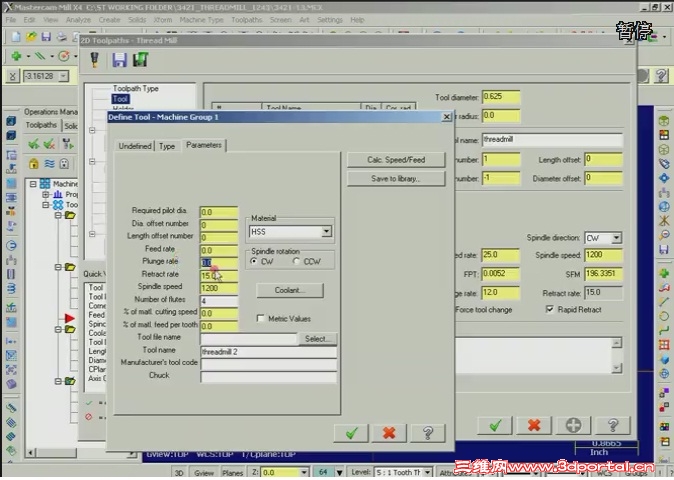Open dropdown arrow next to color 64
The image size is (674, 480).
pyautogui.click(x=339, y=473)
